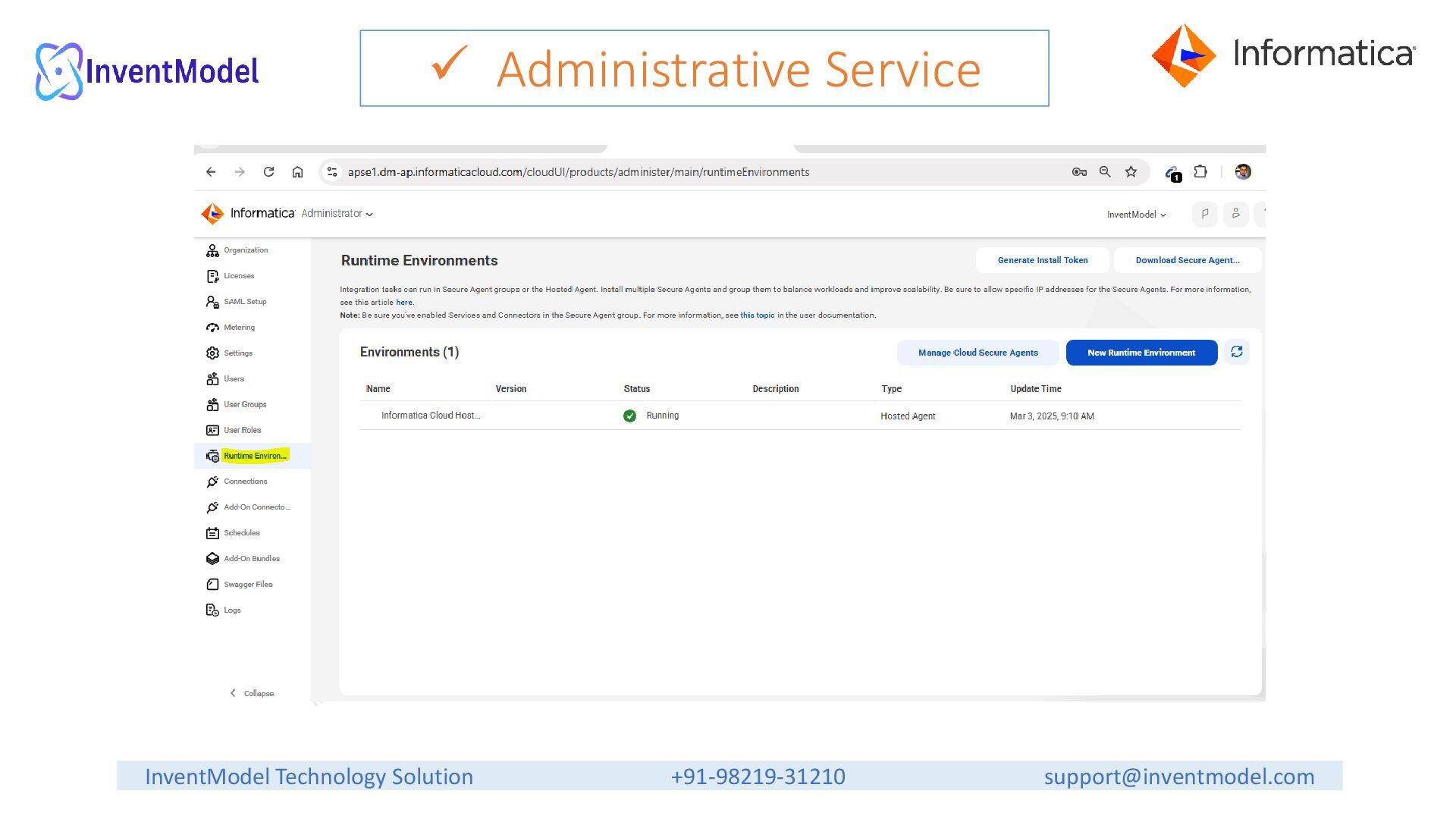
Task: Click the Metering gauge icon
Action: point(212,328)
